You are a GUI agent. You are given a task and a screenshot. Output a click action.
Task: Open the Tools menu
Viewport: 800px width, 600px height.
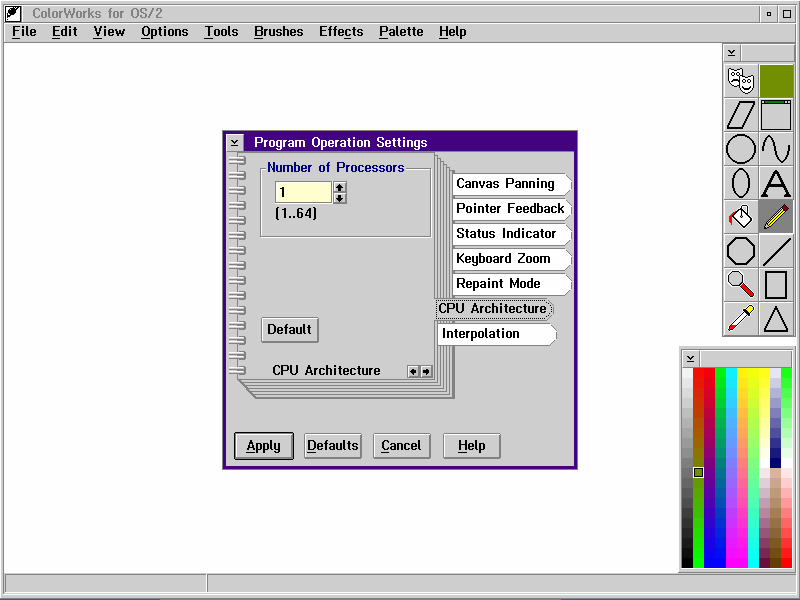click(221, 32)
